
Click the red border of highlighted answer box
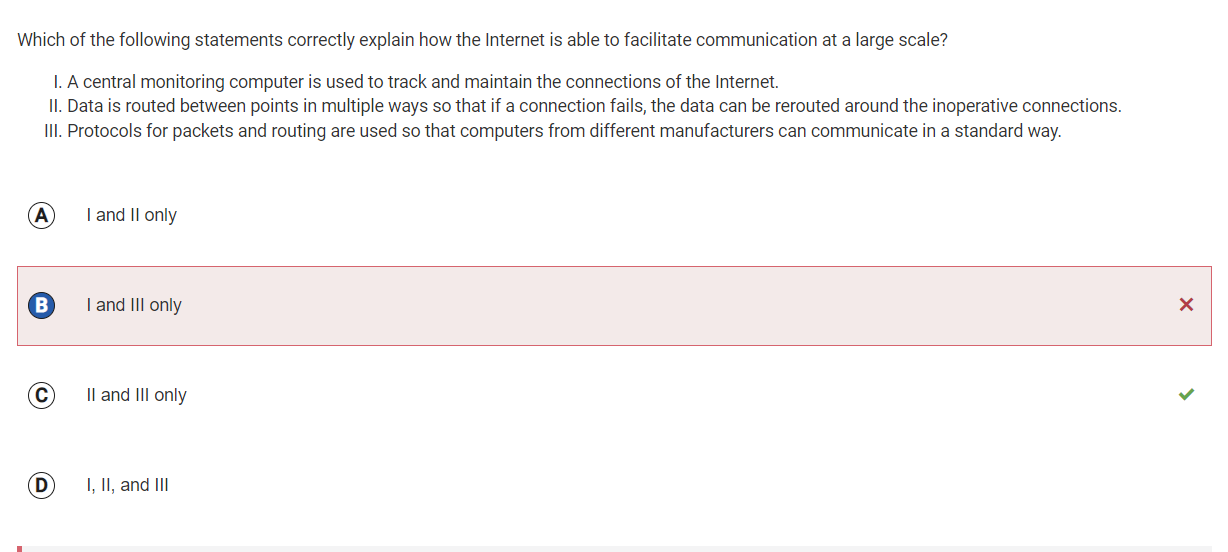coord(614,267)
